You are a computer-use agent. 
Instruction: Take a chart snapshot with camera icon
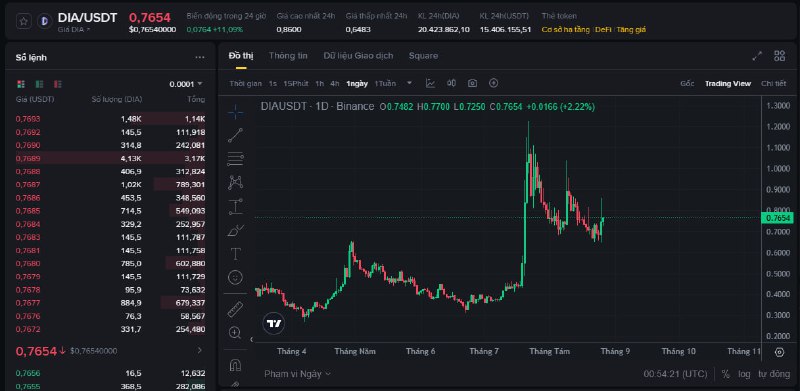pos(472,83)
